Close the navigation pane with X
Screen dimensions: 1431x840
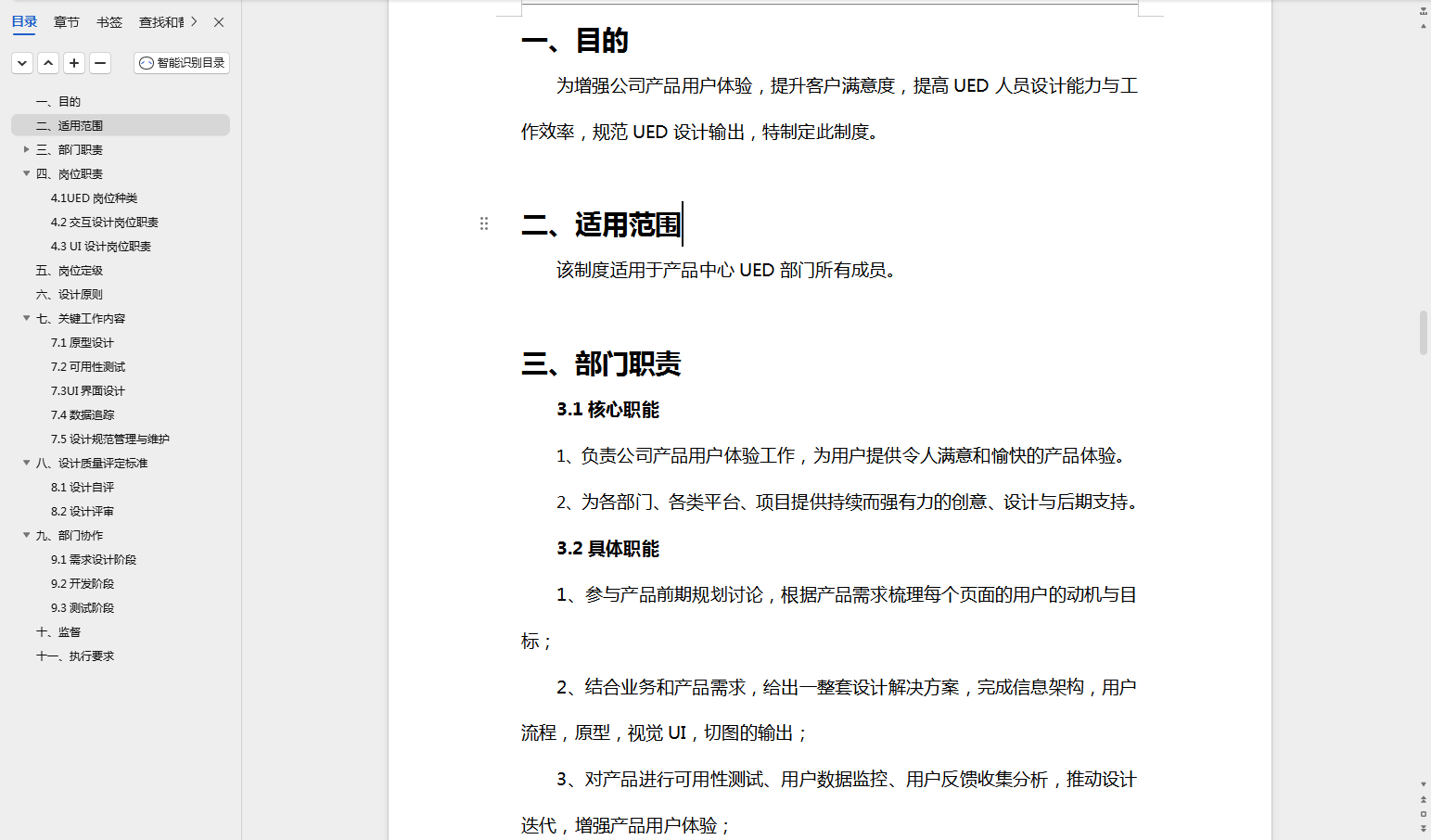click(x=219, y=22)
